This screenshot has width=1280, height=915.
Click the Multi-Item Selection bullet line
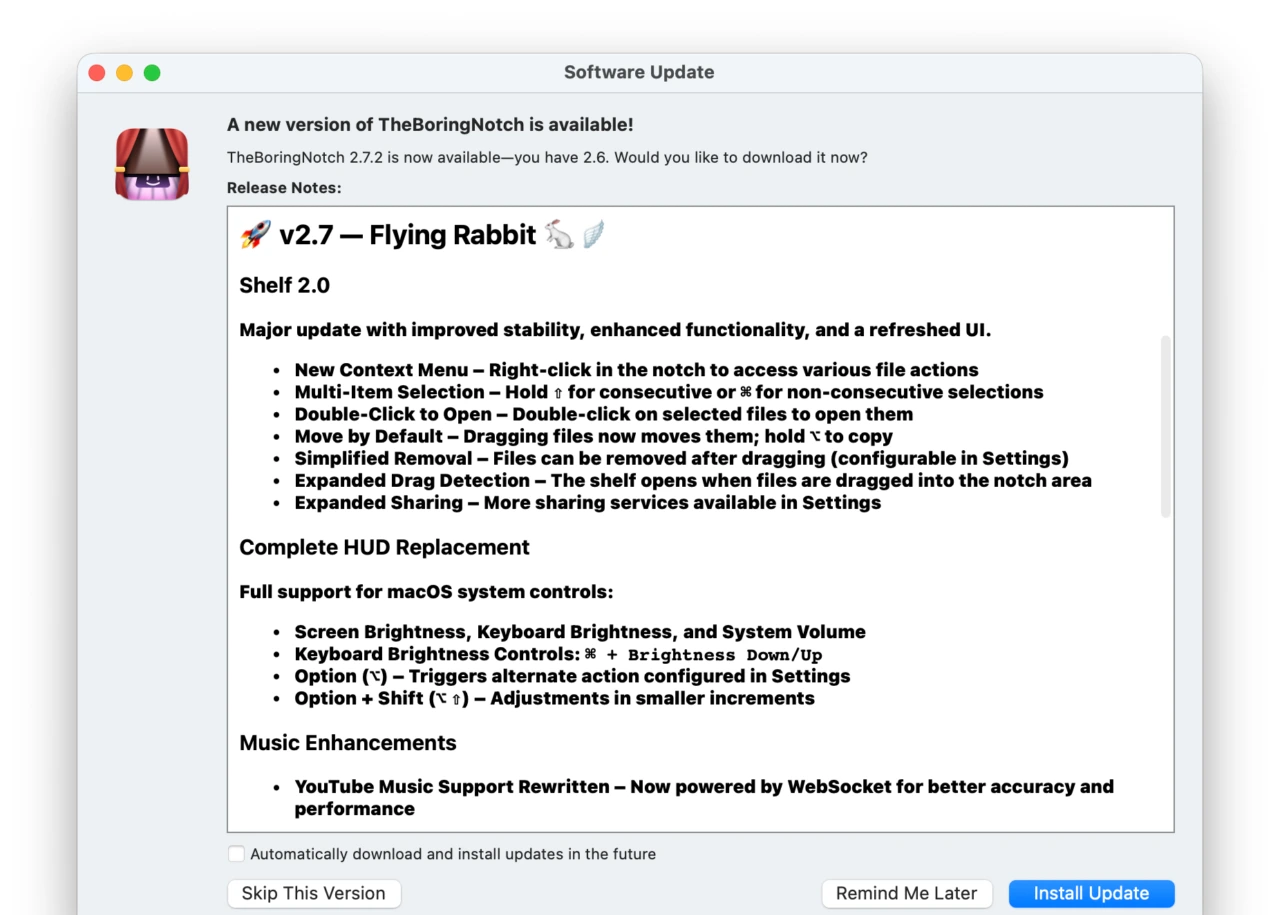[x=668, y=392]
